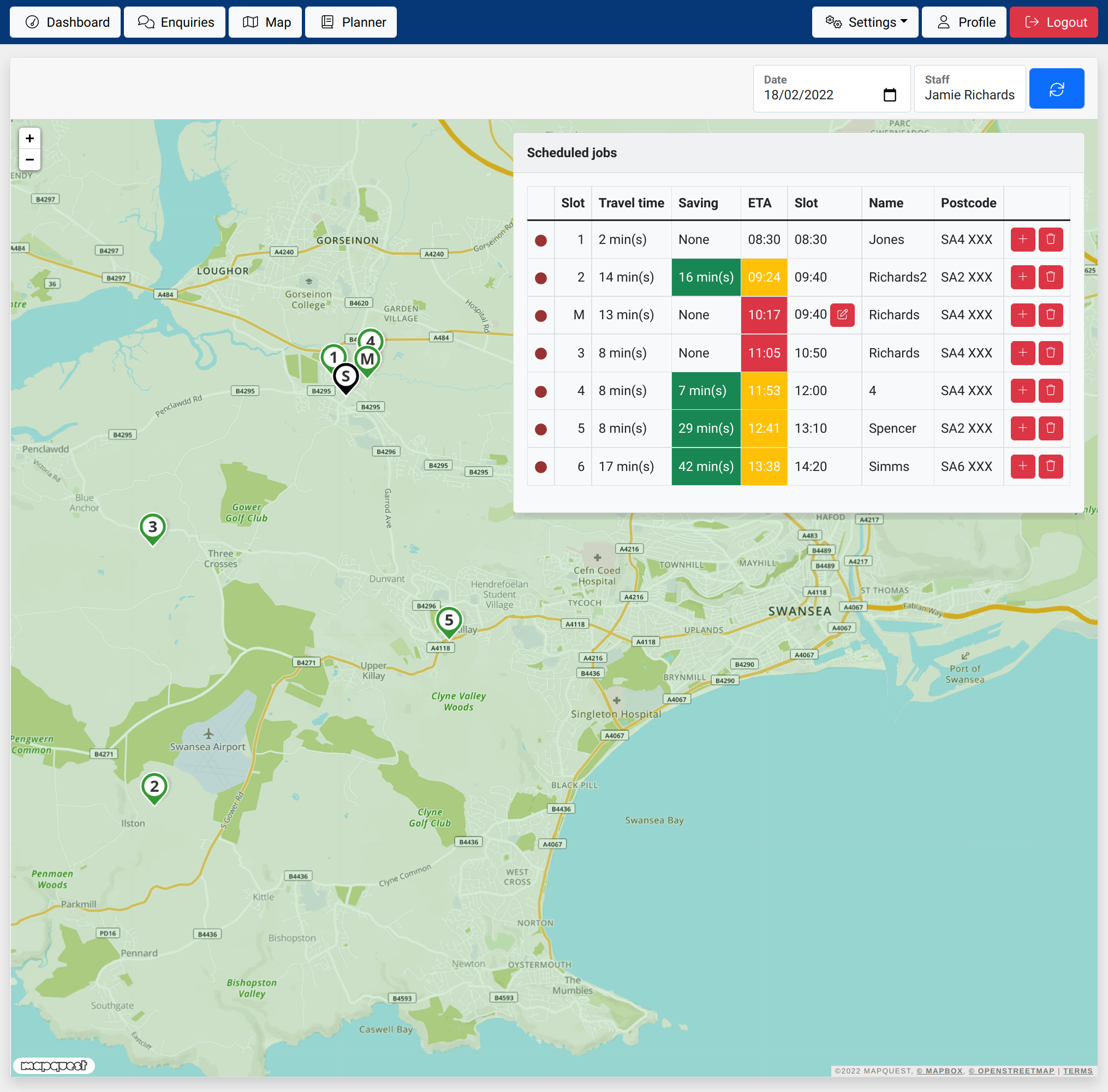Click the red status dot for Simms

(x=541, y=468)
